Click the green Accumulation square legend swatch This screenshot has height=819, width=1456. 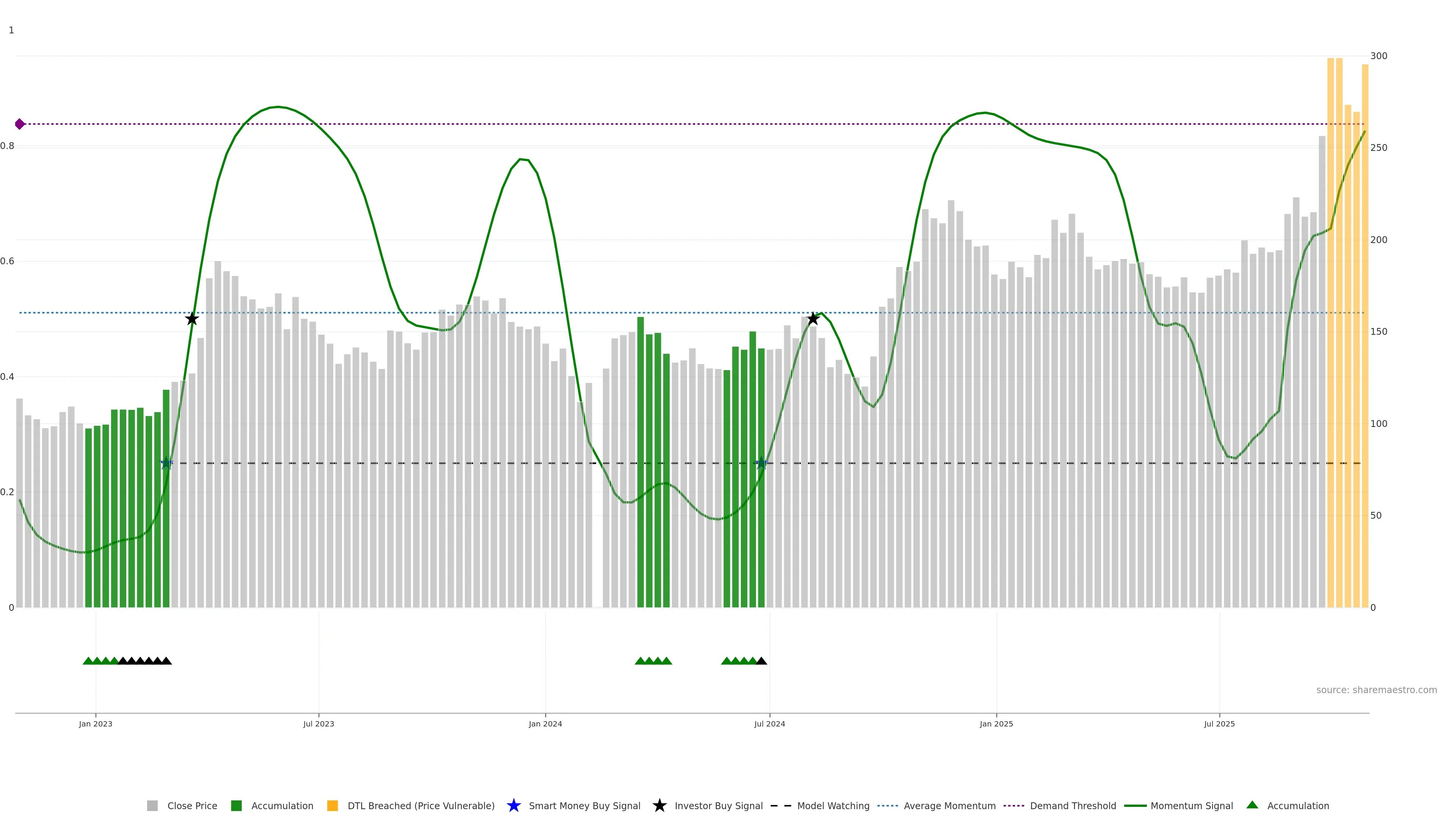point(236,805)
